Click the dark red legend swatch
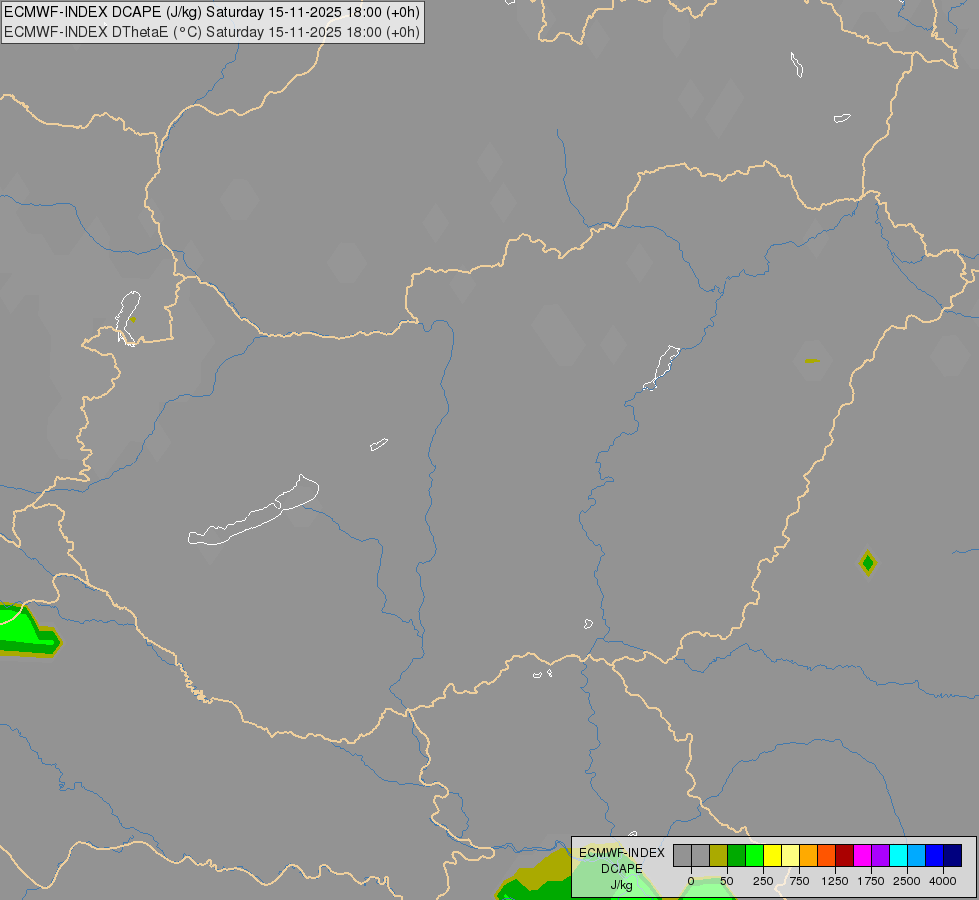This screenshot has height=900, width=979. pos(845,856)
